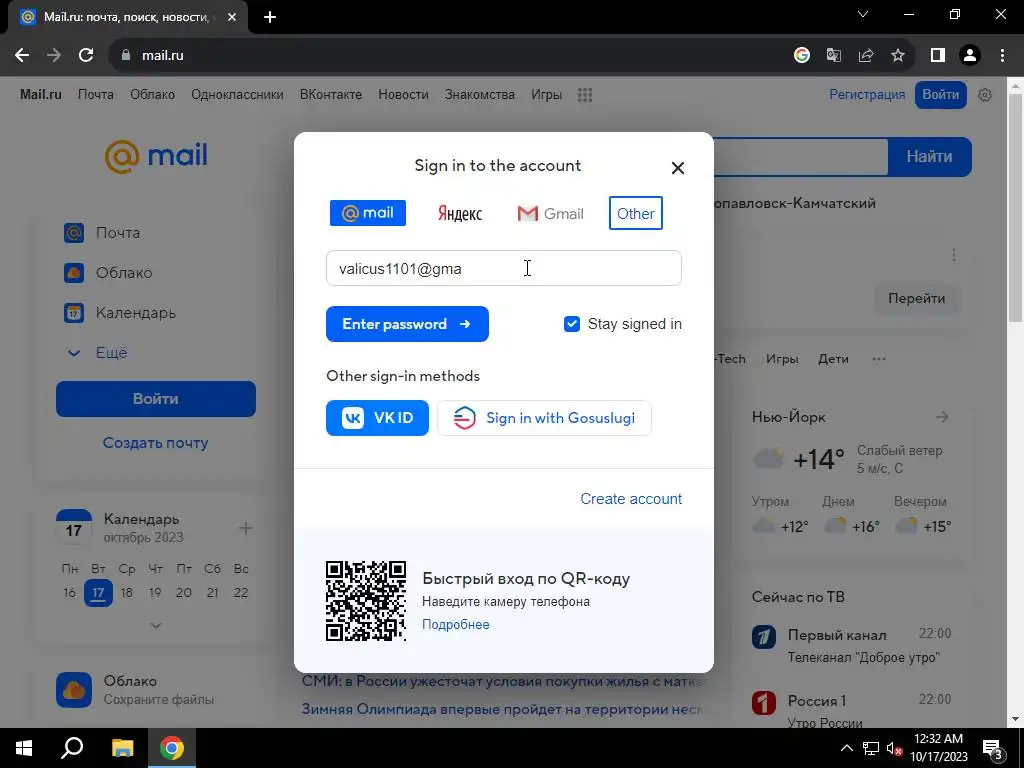The width and height of the screenshot is (1024, 768).
Task: Open Почта in top navigation
Action: pos(96,95)
